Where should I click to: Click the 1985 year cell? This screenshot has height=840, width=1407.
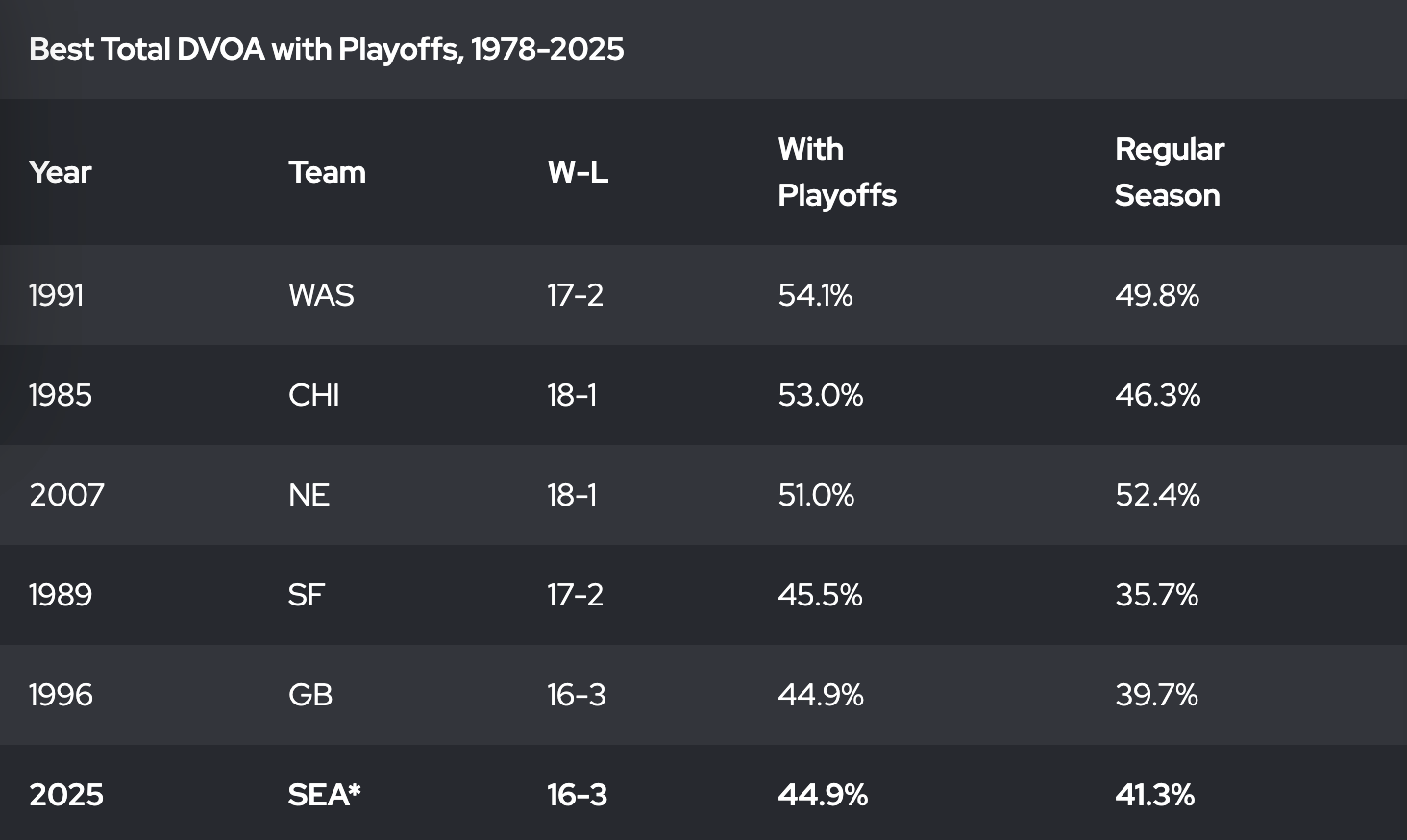pyautogui.click(x=61, y=395)
